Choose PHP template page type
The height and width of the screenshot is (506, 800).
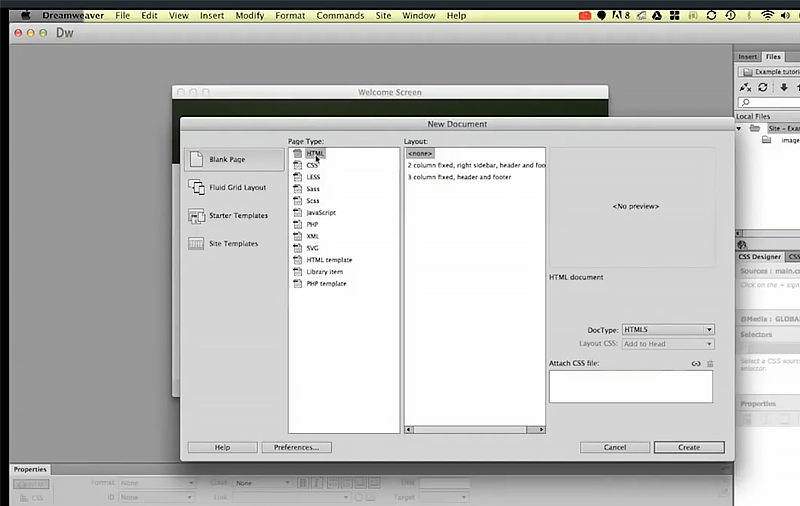point(326,284)
